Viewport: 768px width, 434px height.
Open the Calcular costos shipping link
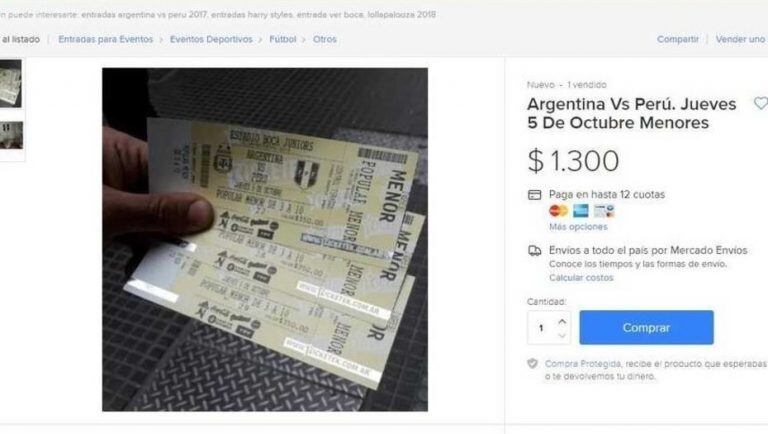point(581,278)
